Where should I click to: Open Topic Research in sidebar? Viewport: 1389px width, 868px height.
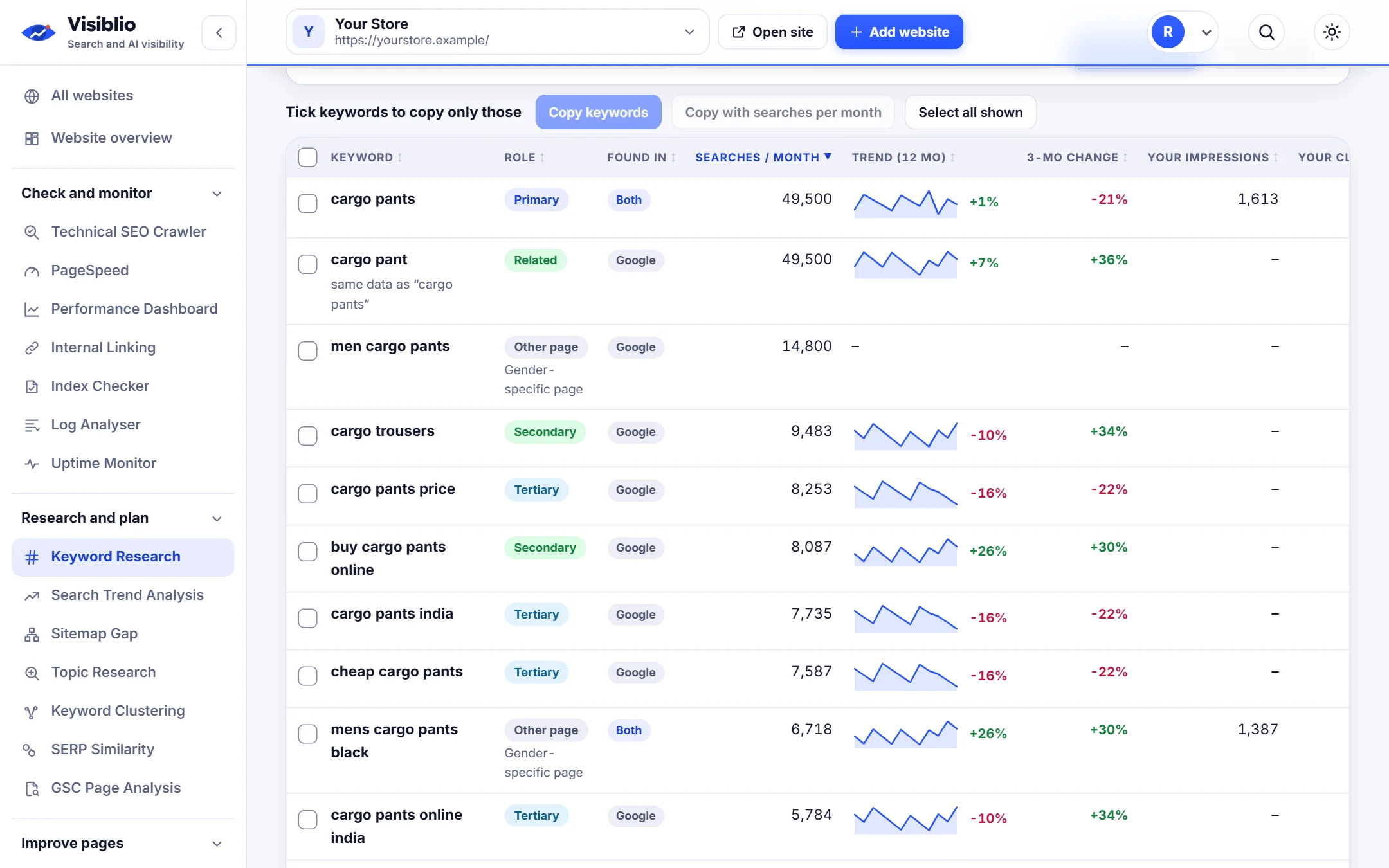click(x=123, y=673)
